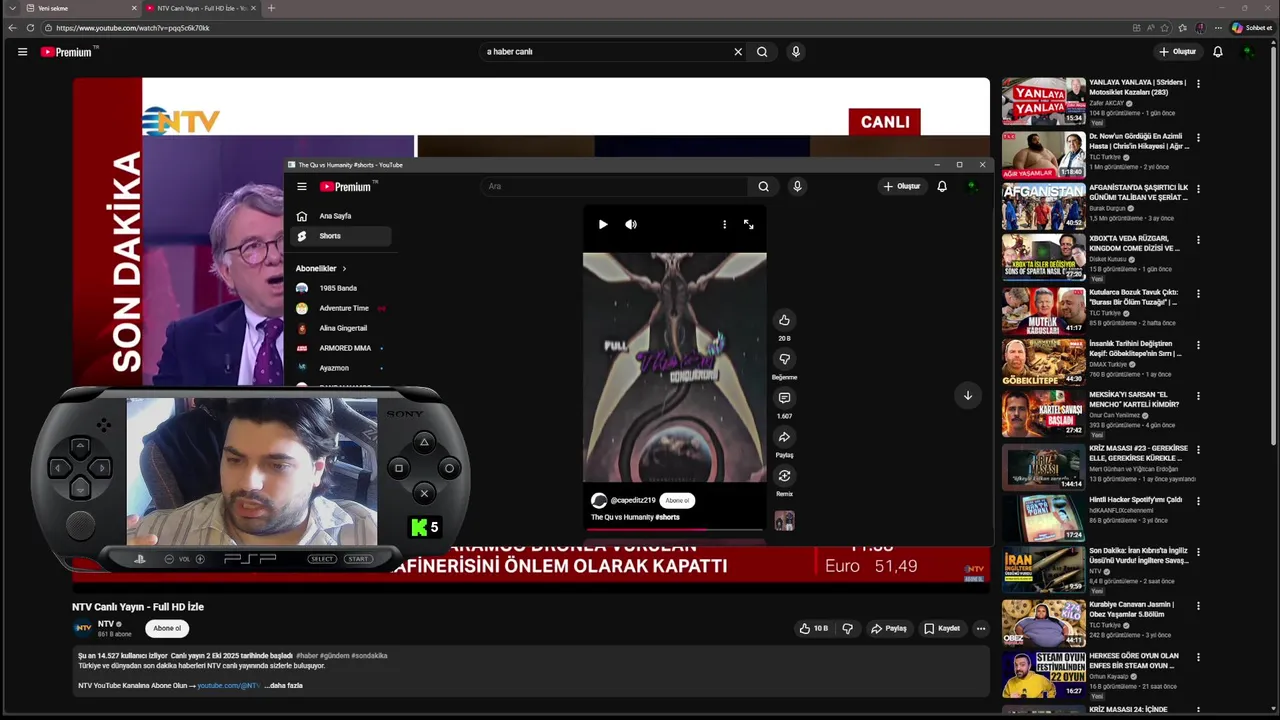
Task: Open browser settings and more menu
Action: click(1217, 28)
